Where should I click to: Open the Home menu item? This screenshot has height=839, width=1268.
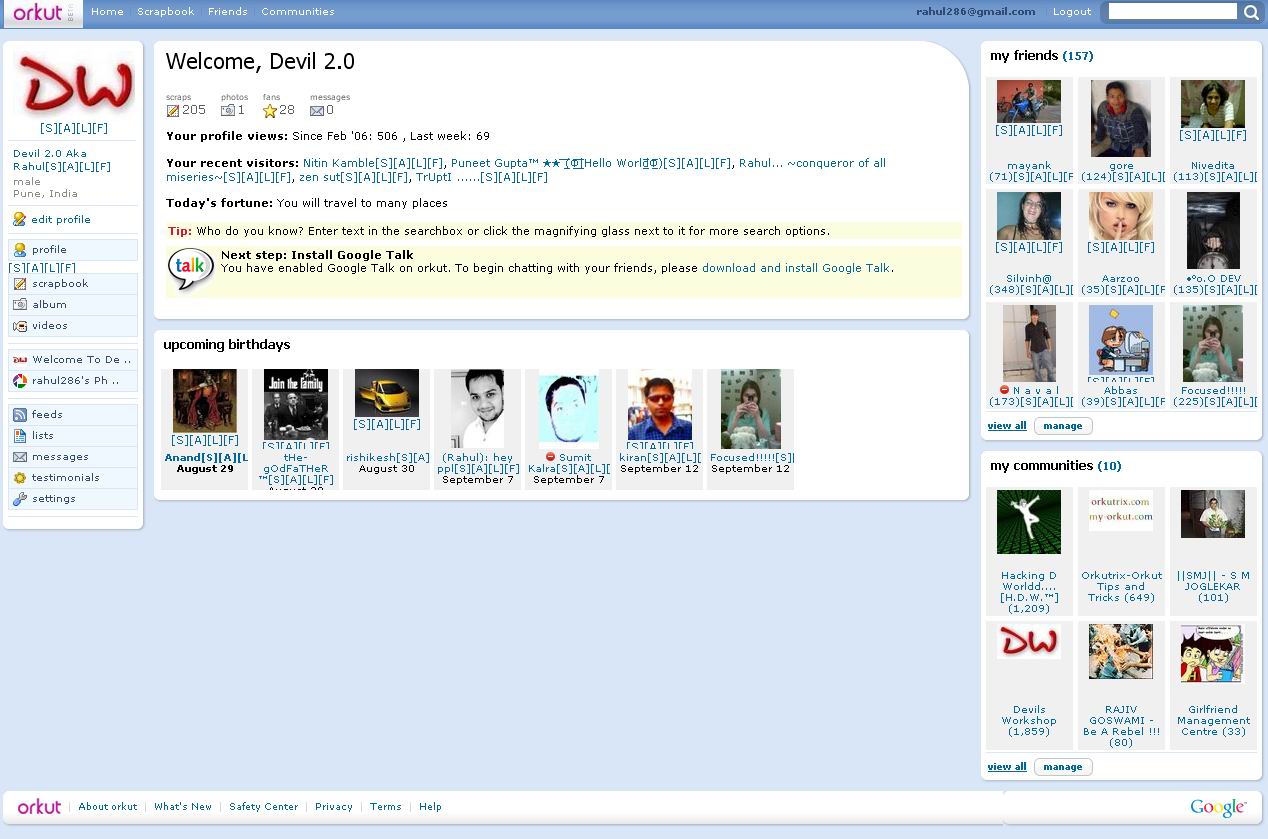pos(107,12)
